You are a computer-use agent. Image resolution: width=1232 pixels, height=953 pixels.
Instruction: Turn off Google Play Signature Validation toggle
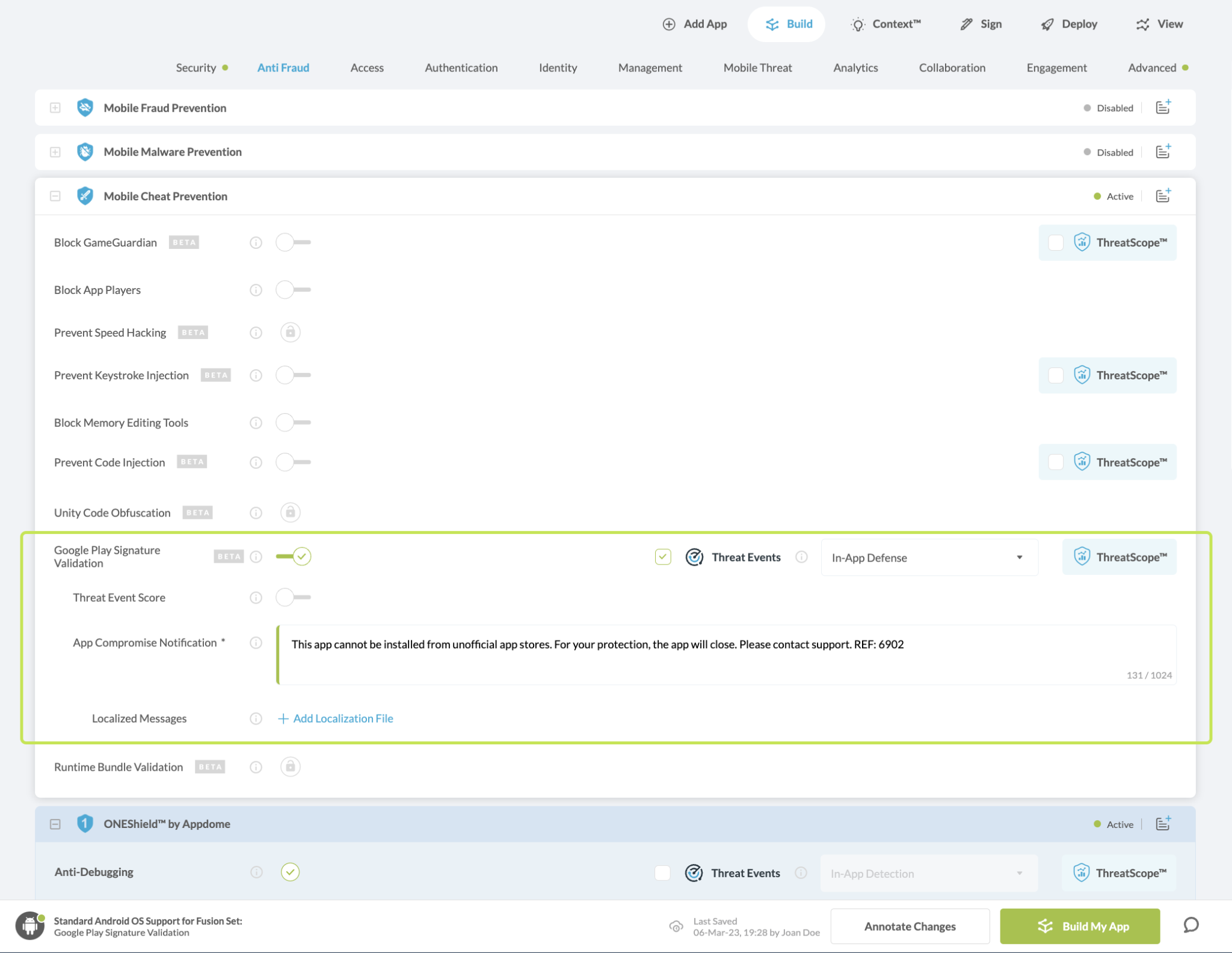pyautogui.click(x=294, y=557)
